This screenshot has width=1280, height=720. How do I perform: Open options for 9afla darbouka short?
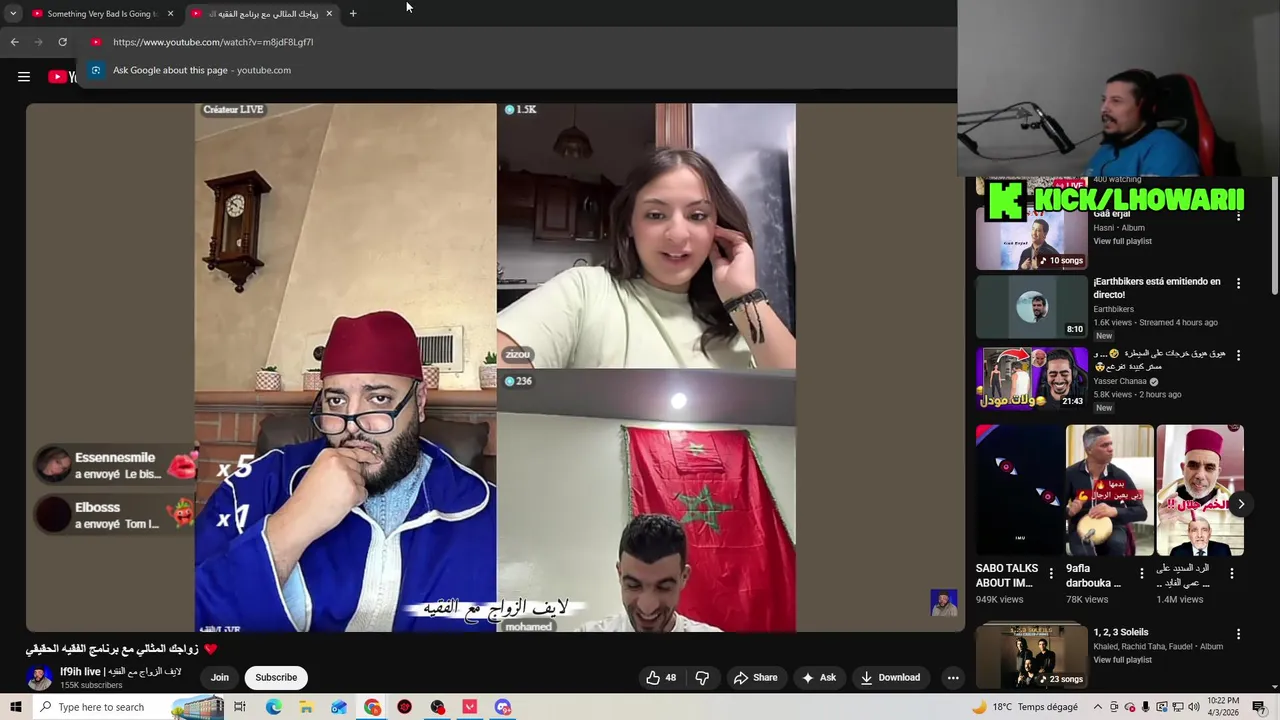[1141, 574]
